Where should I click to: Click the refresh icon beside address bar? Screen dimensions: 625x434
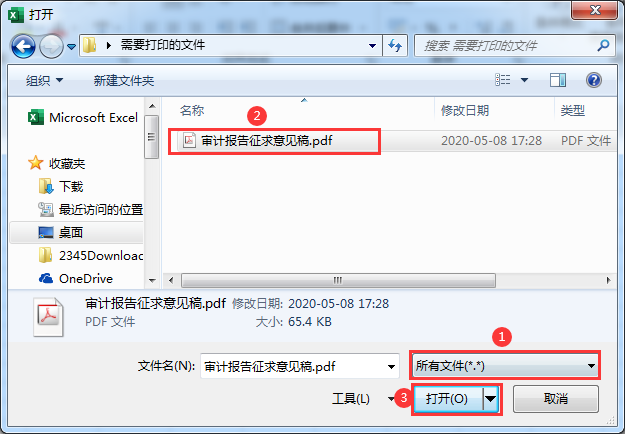coord(395,45)
